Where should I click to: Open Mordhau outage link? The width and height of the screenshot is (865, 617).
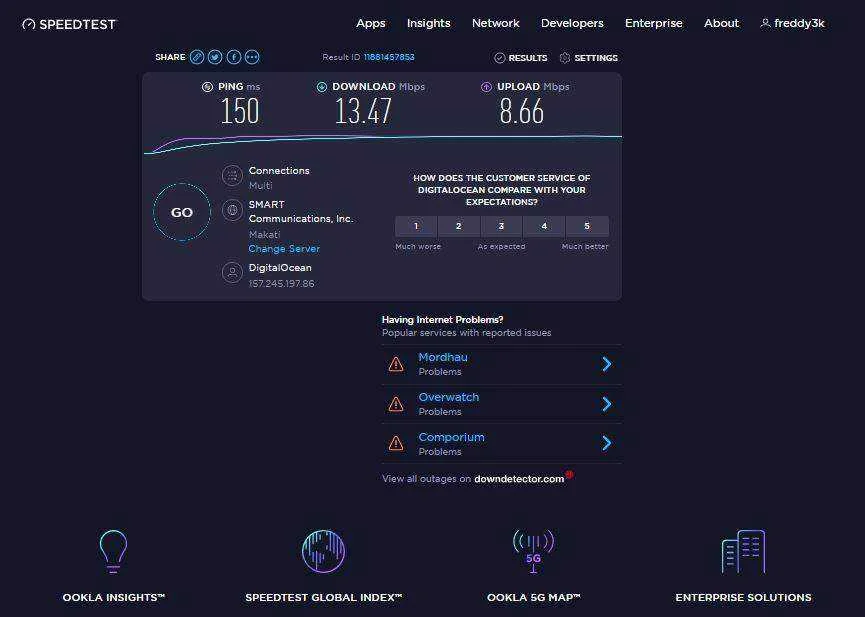[x=443, y=357]
